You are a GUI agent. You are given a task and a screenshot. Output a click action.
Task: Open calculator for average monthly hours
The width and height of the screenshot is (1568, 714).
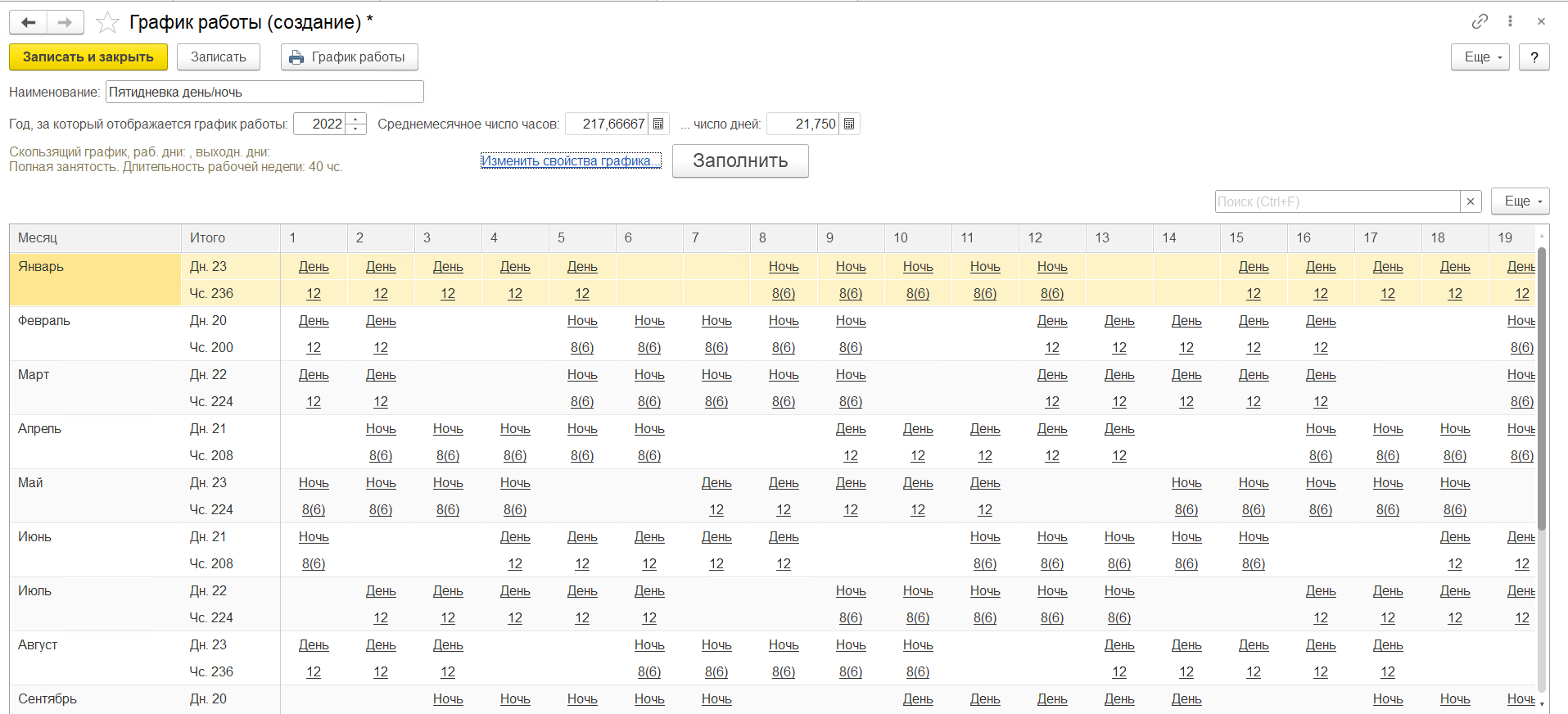click(x=658, y=124)
